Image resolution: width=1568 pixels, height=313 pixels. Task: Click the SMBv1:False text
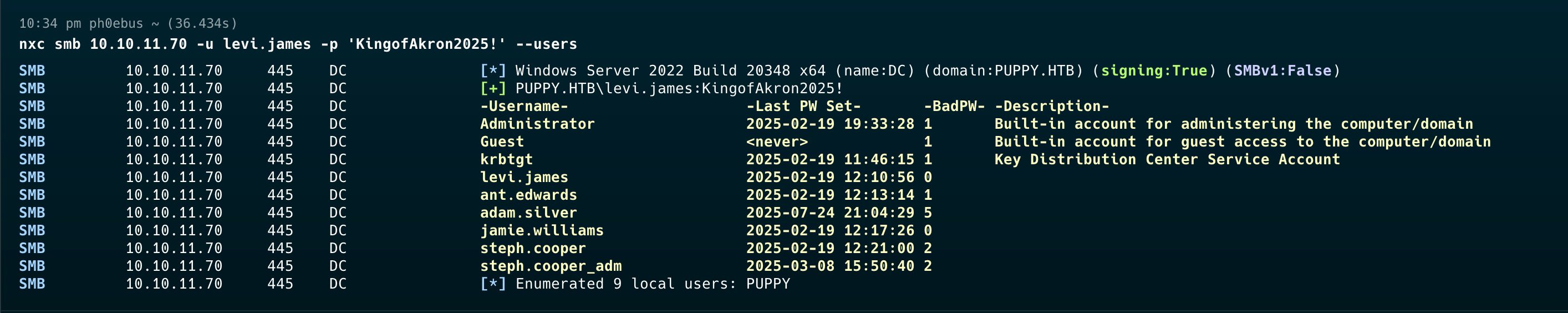[x=1282, y=70]
